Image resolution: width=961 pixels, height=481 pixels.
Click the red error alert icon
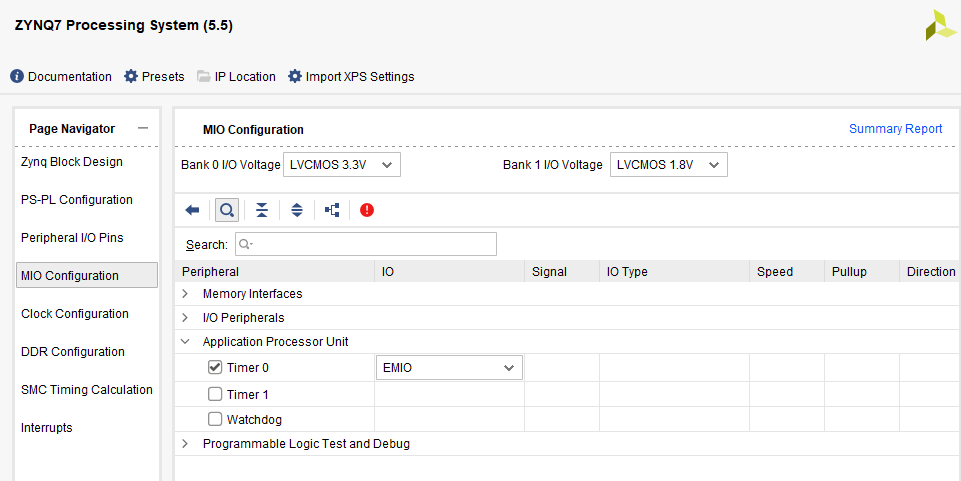pyautogui.click(x=367, y=210)
